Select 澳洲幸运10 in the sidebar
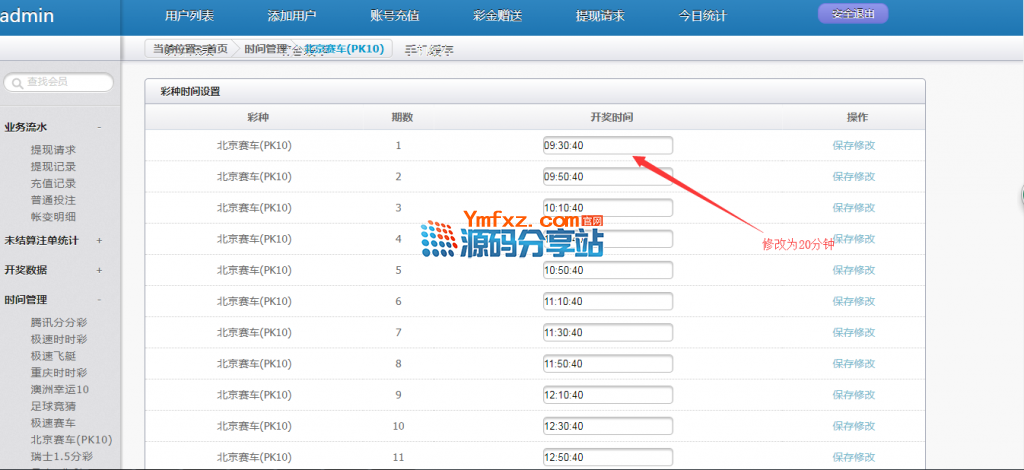Viewport: 1024px width, 470px height. [59, 389]
